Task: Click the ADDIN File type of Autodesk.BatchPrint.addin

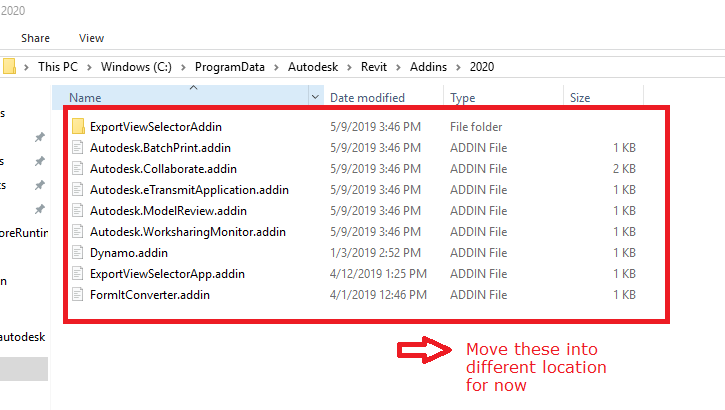Action: [479, 148]
